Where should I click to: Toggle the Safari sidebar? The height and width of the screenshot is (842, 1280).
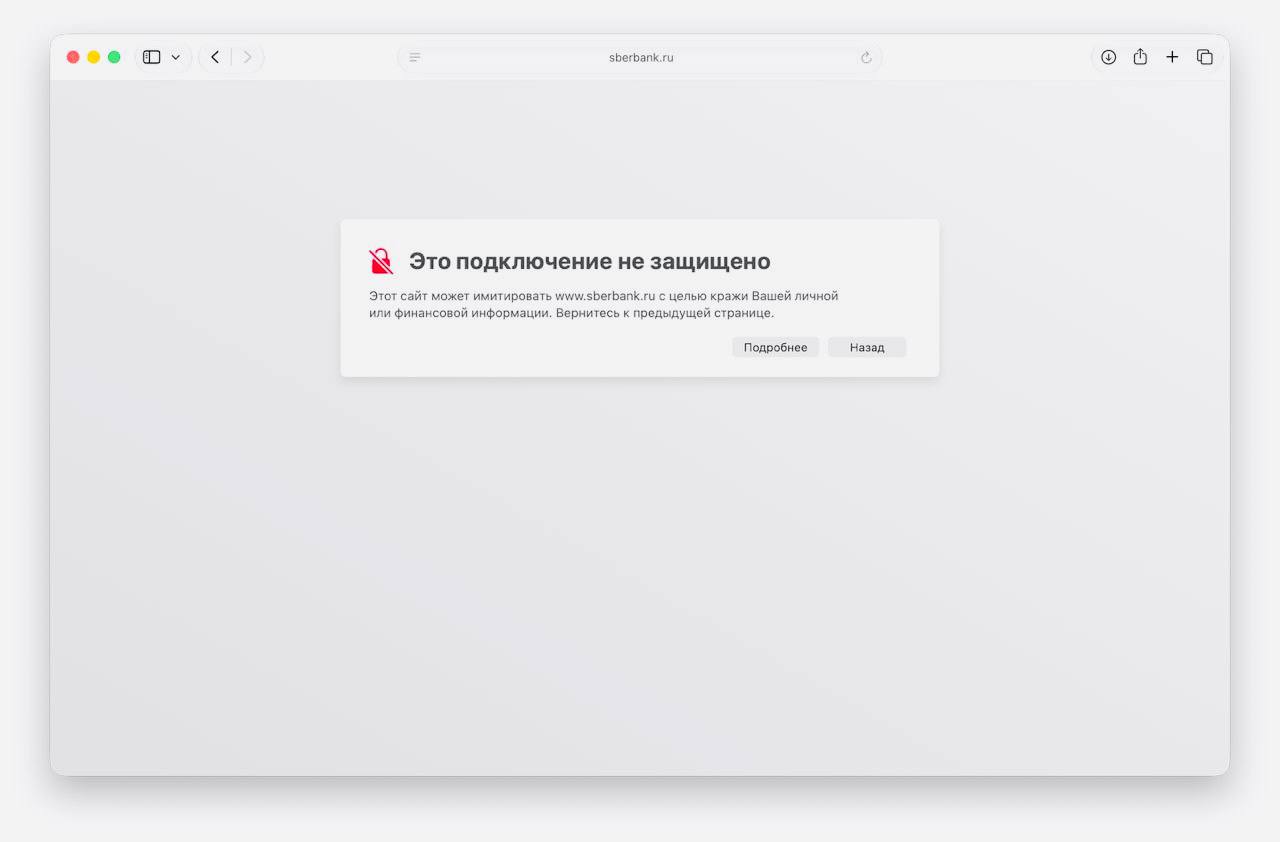coord(152,57)
